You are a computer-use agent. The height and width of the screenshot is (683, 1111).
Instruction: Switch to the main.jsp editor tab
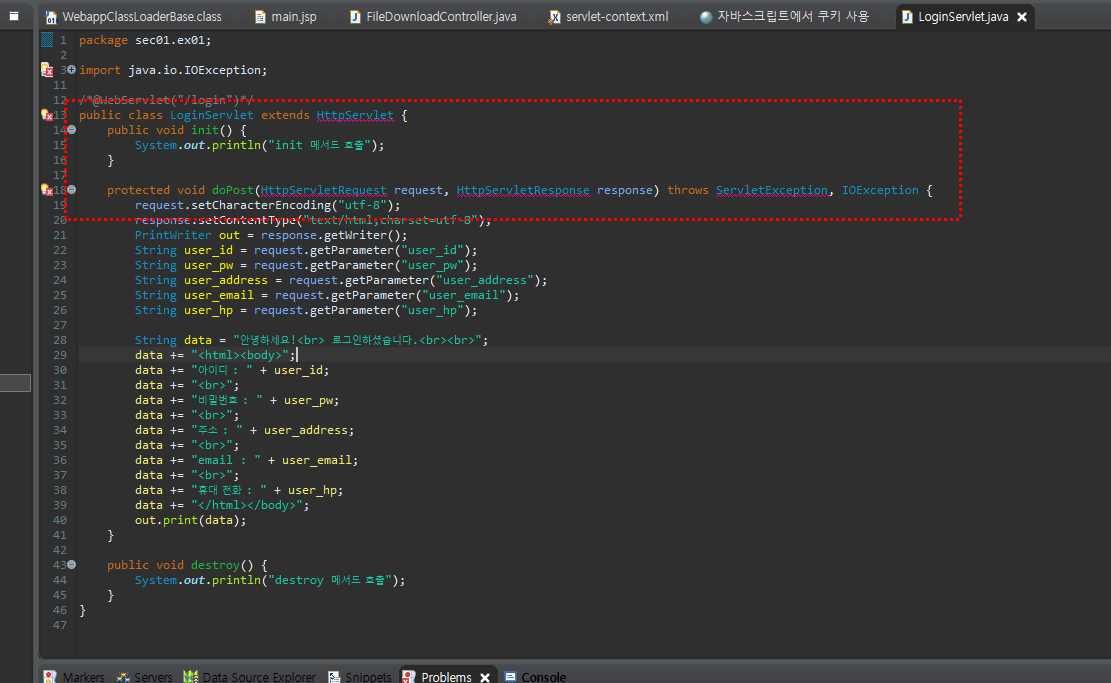click(286, 16)
